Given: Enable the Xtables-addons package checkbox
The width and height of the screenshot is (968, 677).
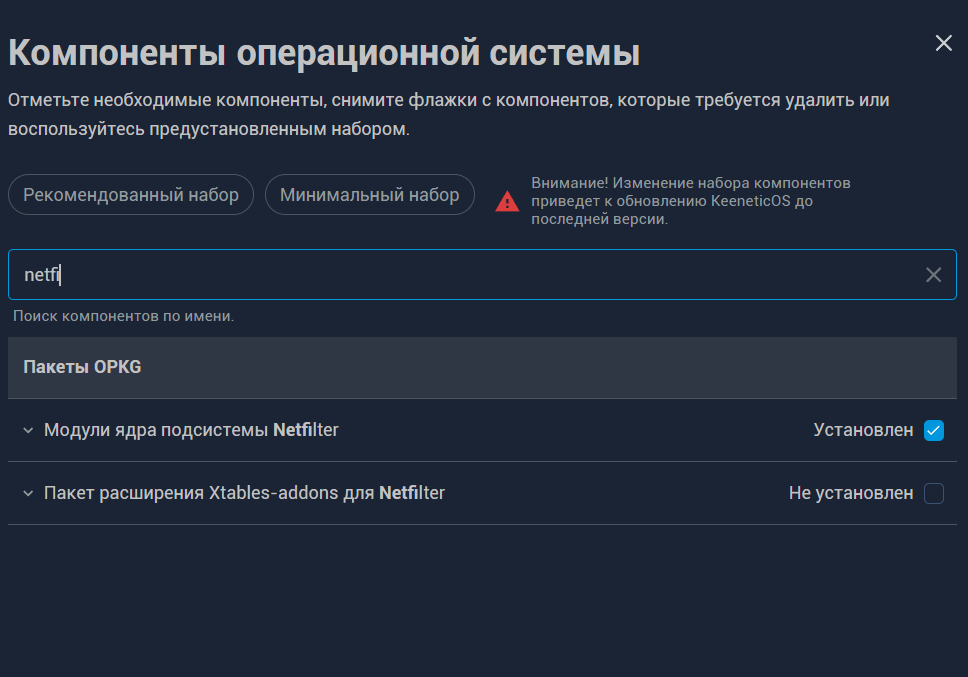Looking at the screenshot, I should click(x=933, y=493).
